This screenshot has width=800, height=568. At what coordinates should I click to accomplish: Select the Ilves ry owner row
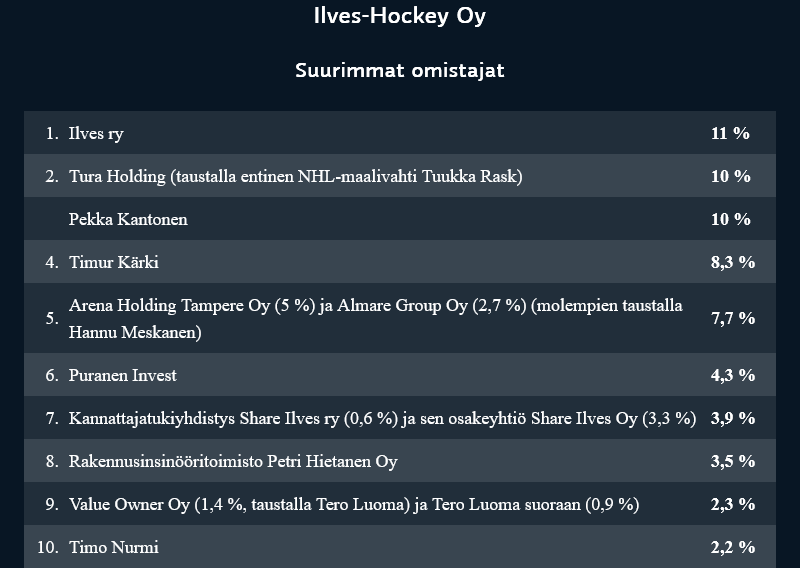[x=96, y=133]
